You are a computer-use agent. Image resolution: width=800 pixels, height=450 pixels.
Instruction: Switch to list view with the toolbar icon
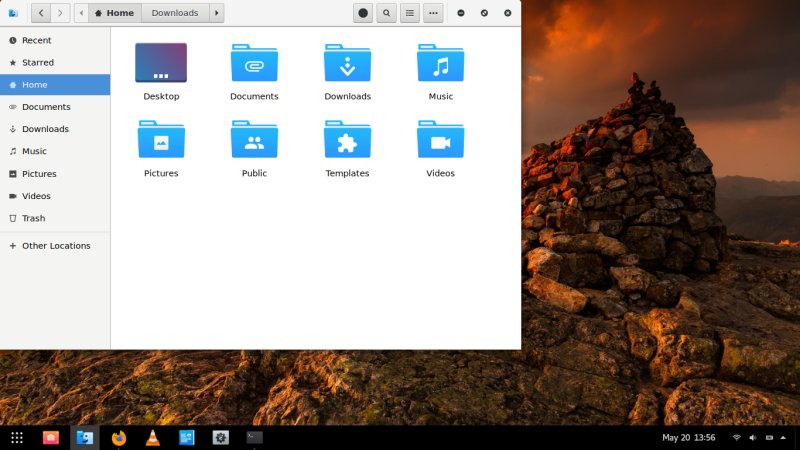410,13
